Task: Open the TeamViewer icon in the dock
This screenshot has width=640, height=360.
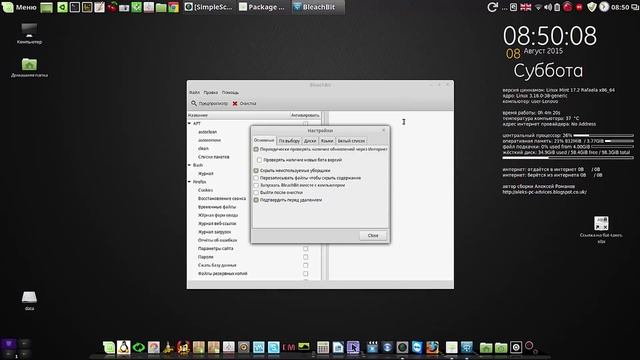Action: point(417,347)
